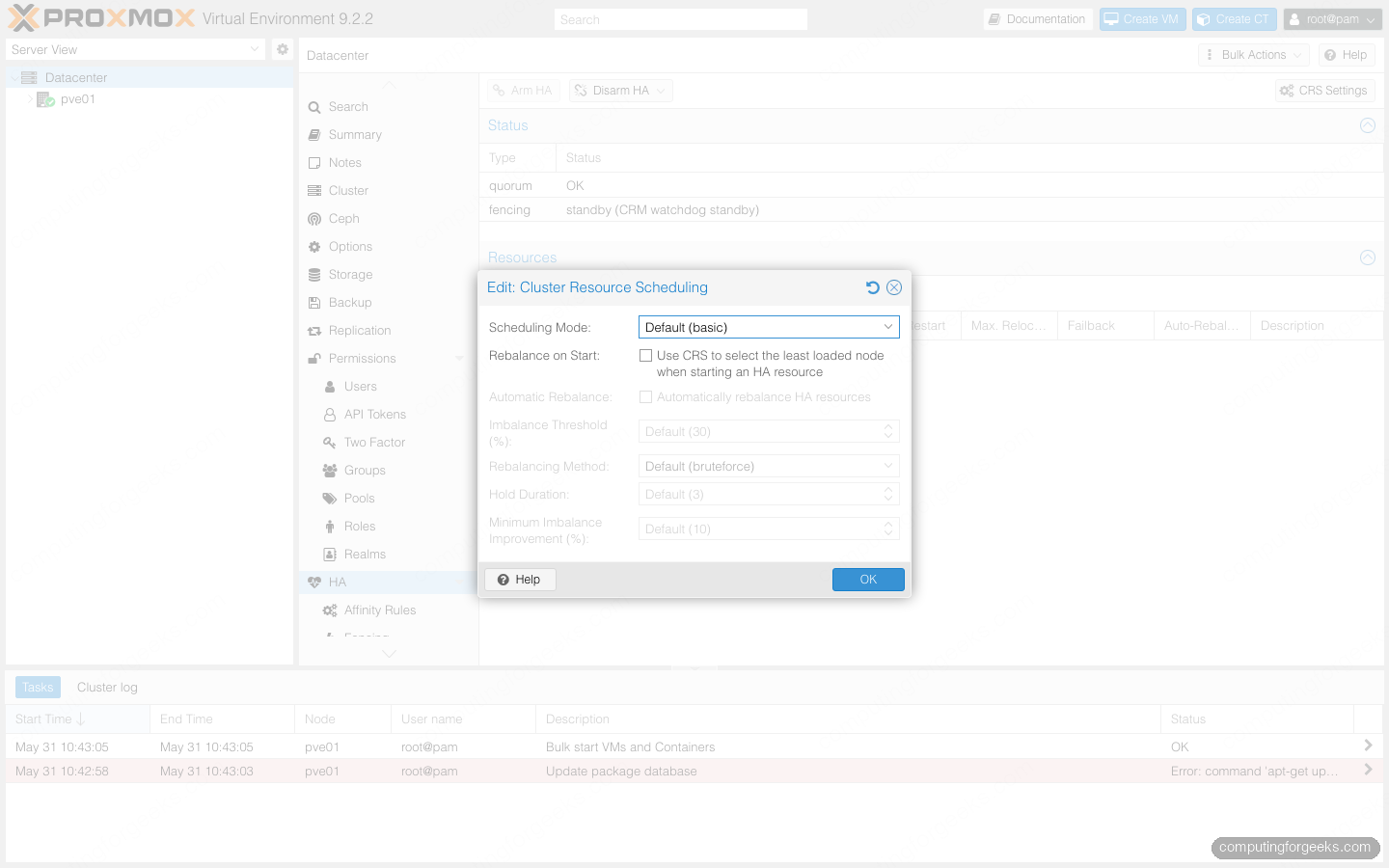Open the Groups page

point(365,470)
